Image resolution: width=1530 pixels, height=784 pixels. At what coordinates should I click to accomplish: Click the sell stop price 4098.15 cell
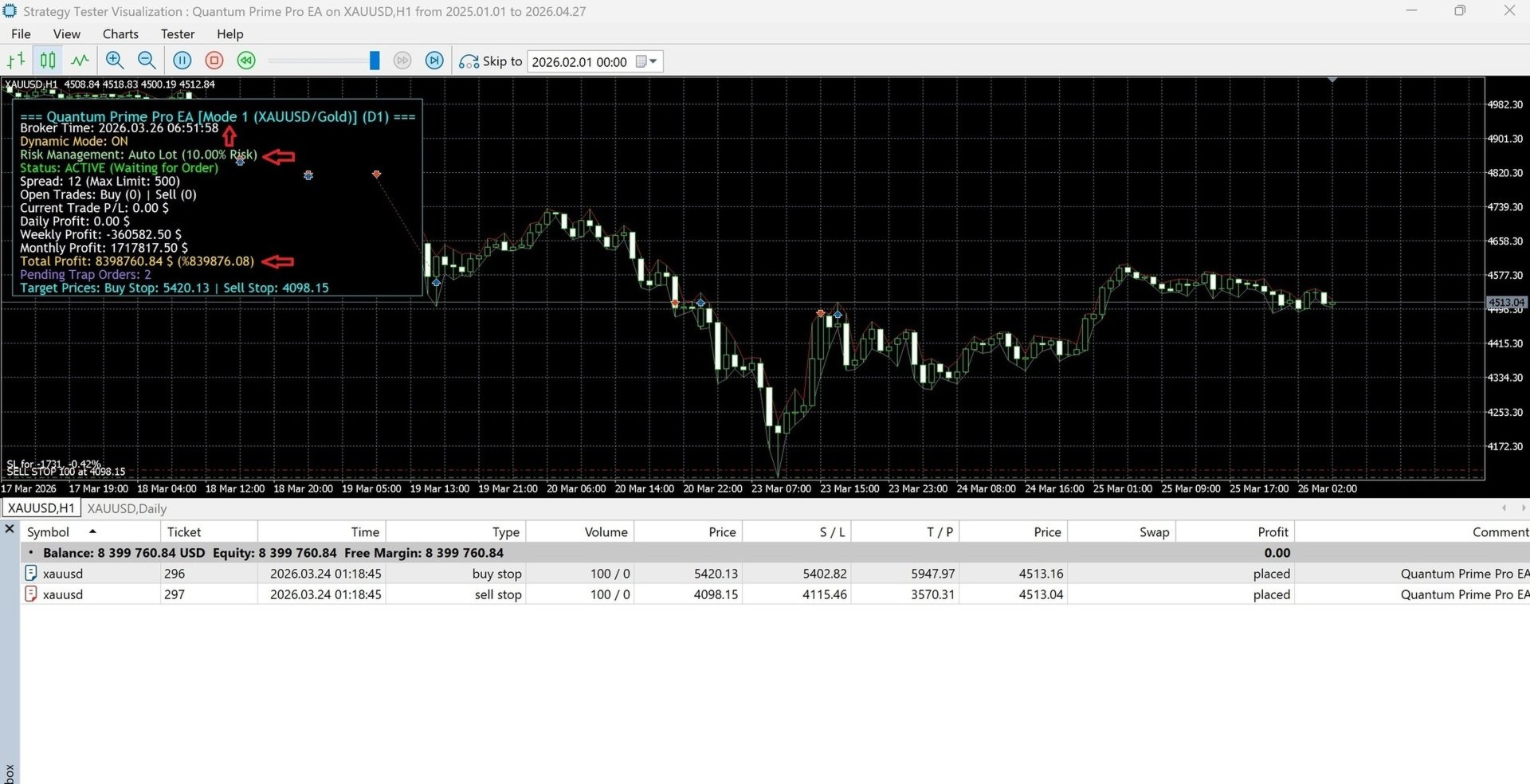(716, 594)
